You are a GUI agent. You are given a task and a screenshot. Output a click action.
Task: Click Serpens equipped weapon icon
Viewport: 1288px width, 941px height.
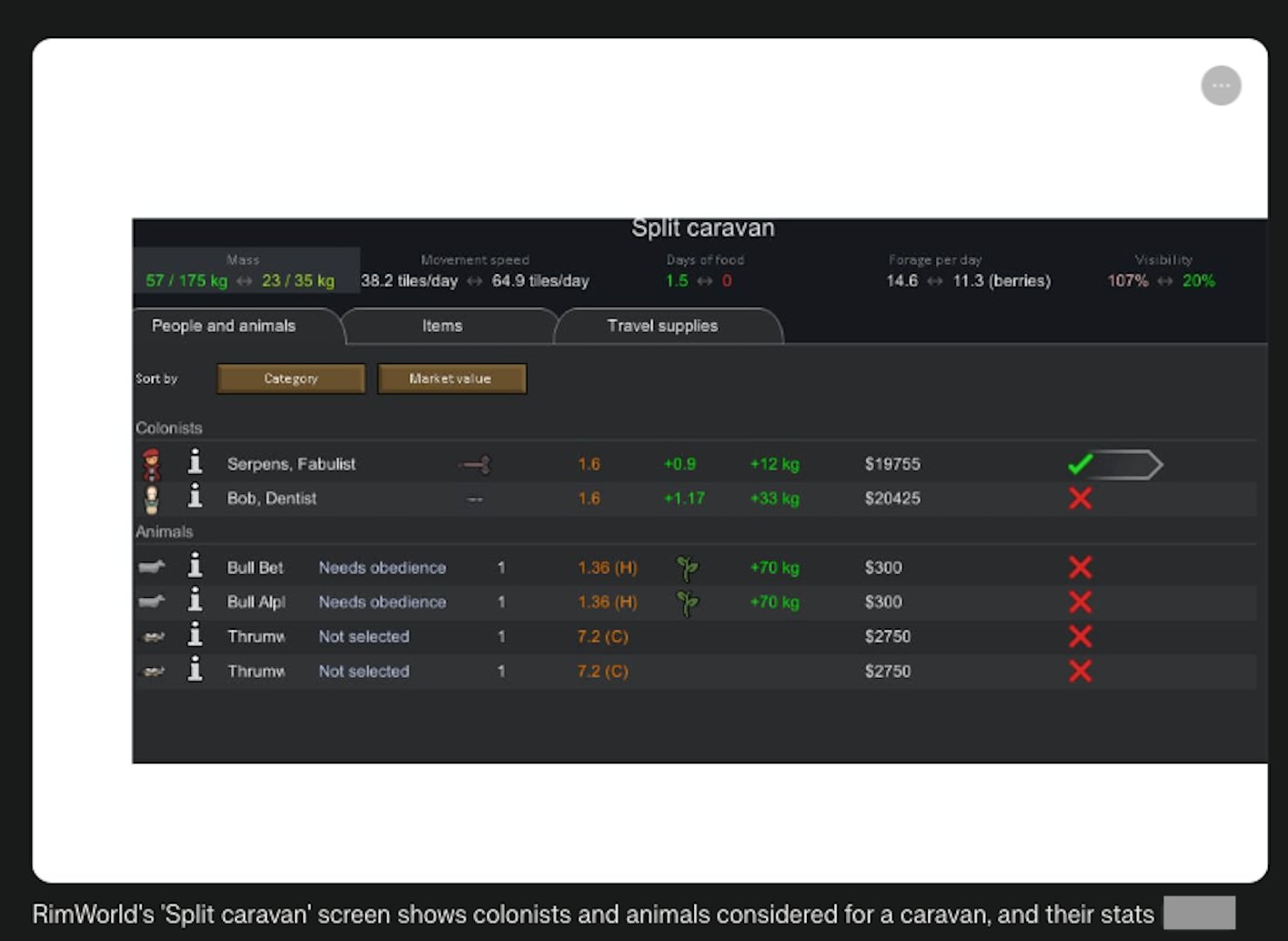[475, 465]
